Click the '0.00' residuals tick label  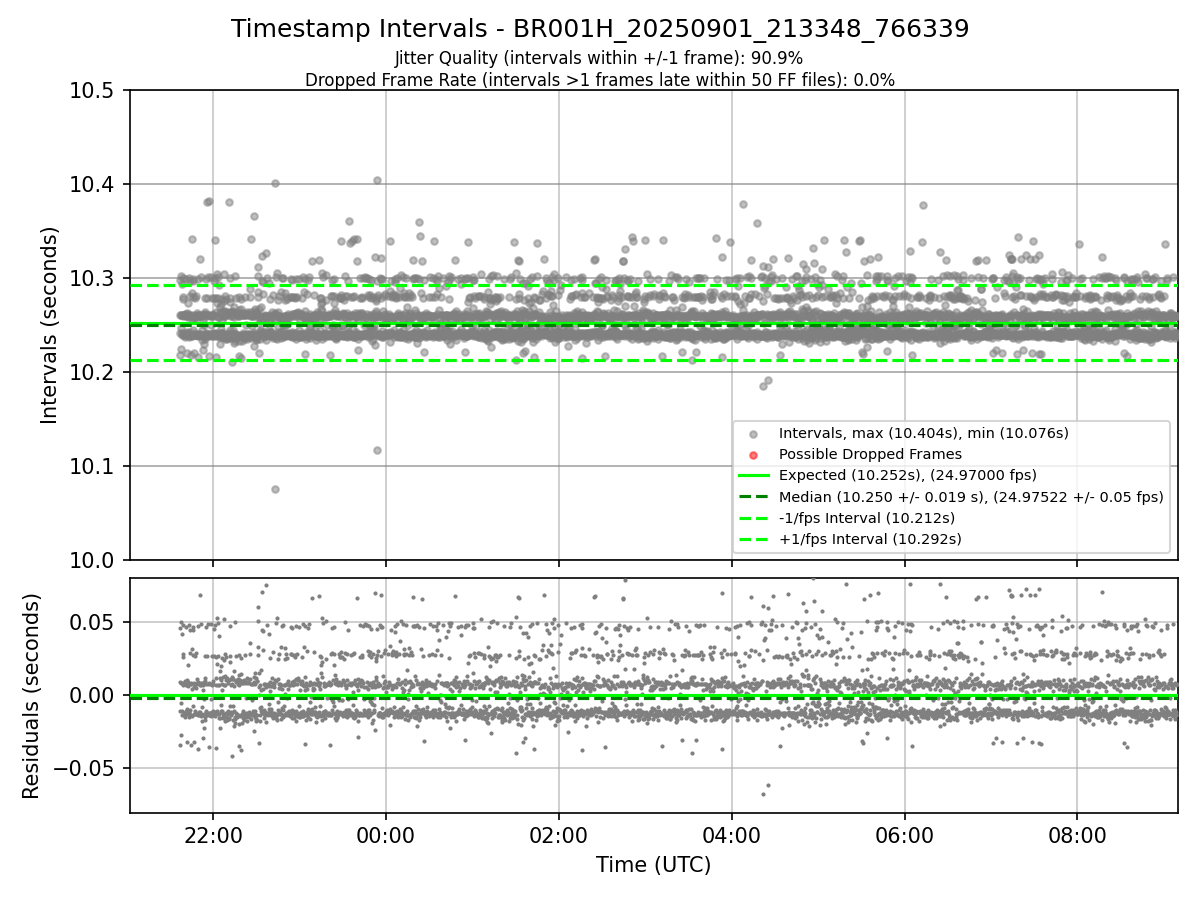pyautogui.click(x=98, y=695)
